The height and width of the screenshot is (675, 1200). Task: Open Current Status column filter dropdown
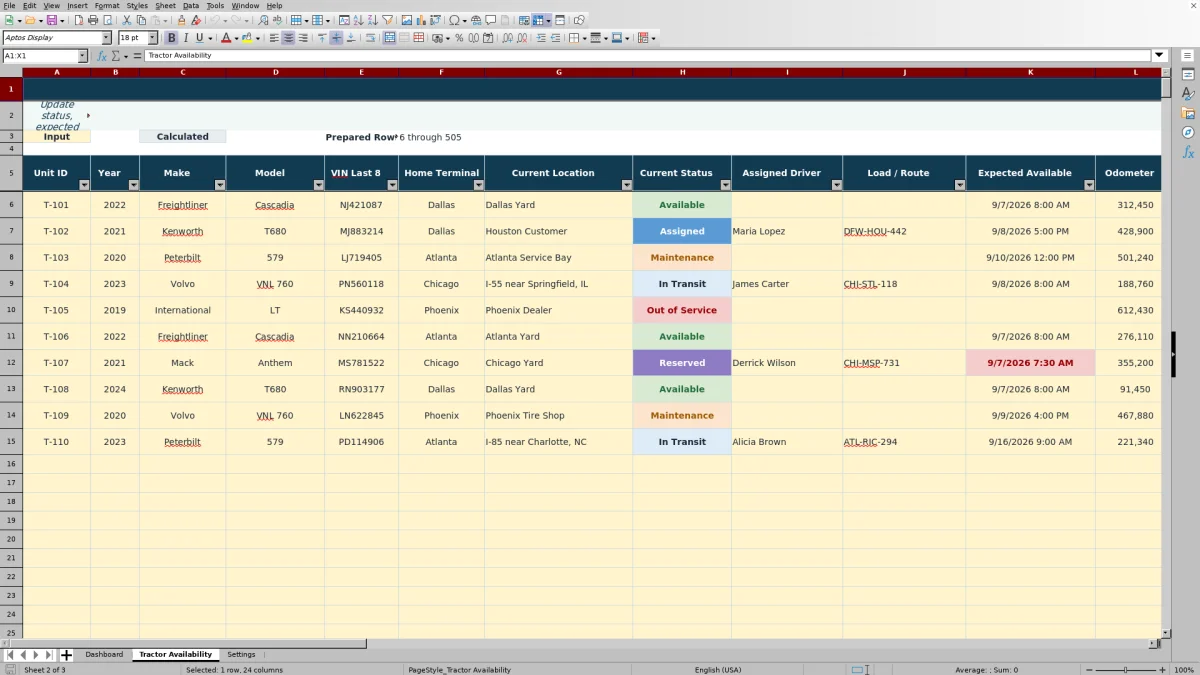725,185
